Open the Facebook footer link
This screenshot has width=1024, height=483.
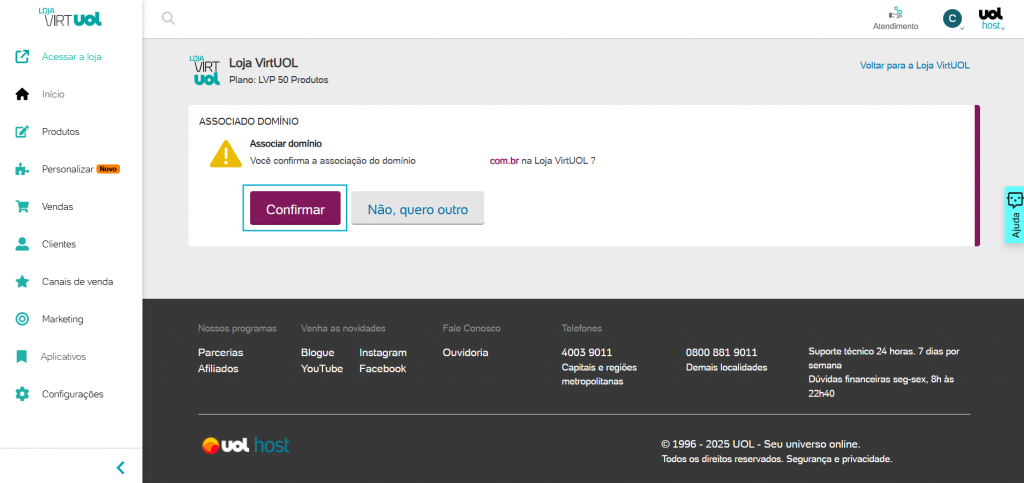pyautogui.click(x=383, y=369)
